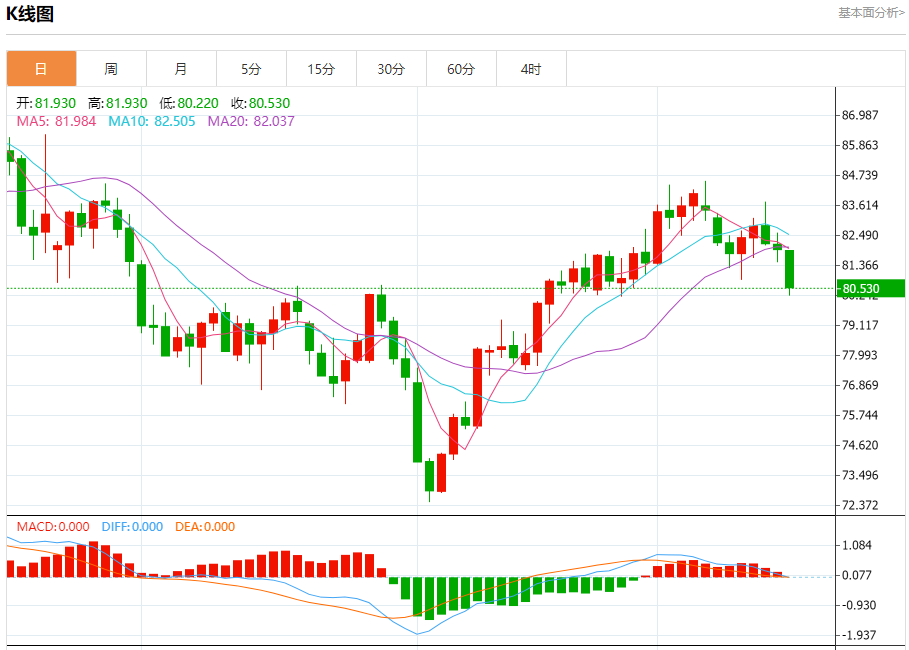Click the K线图 panel title
The image size is (909, 650).
[x=31, y=14]
